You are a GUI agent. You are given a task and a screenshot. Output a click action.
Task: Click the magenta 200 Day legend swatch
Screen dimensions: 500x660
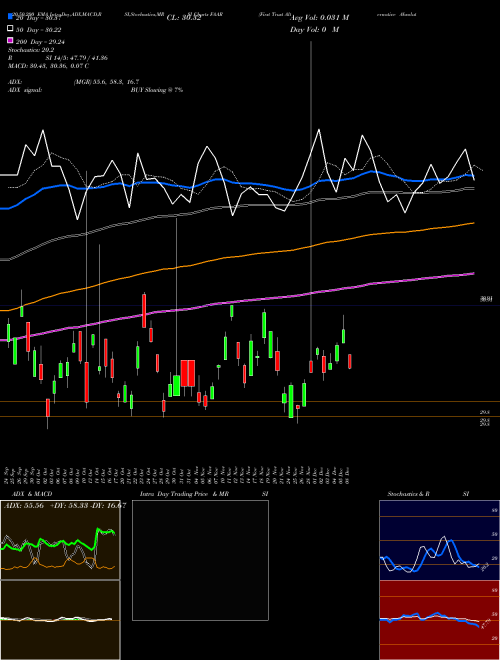10,40
